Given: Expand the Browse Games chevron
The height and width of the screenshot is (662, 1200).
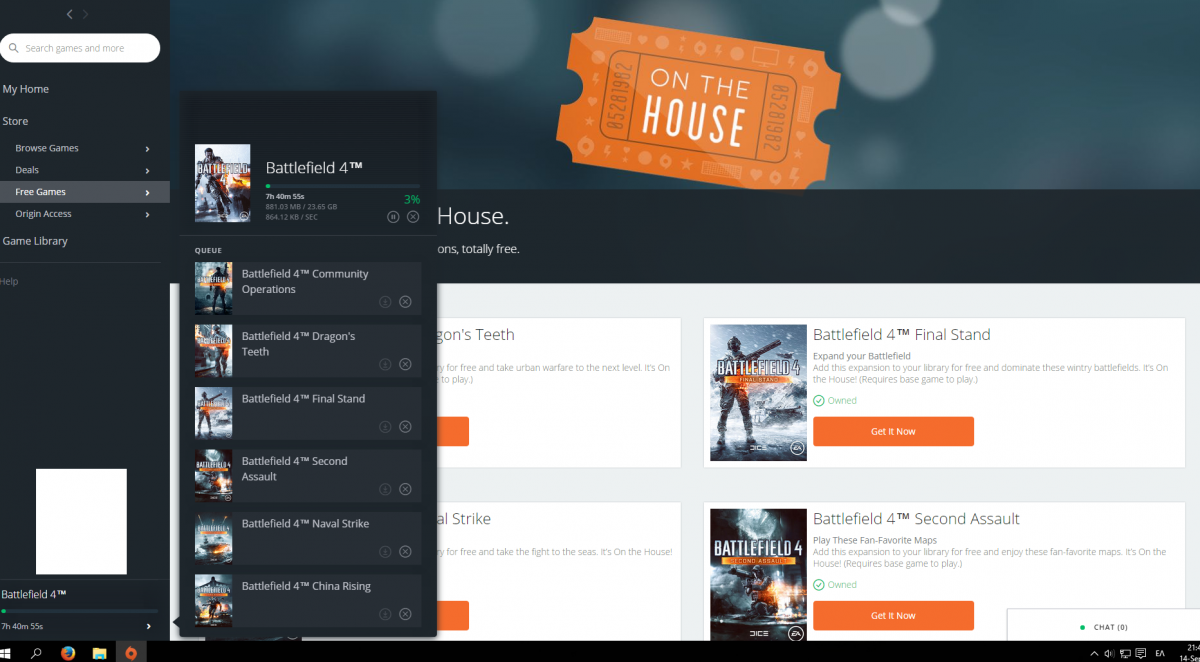Looking at the screenshot, I should [148, 149].
